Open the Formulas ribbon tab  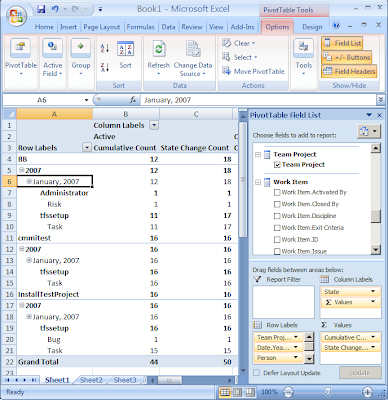point(140,27)
